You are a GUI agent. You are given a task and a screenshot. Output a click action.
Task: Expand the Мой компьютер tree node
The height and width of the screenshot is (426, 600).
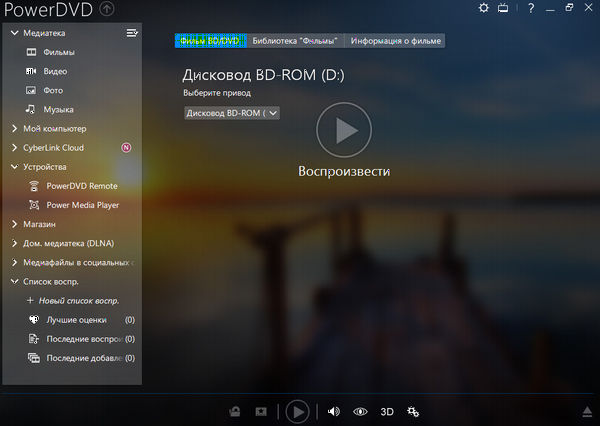tap(14, 128)
